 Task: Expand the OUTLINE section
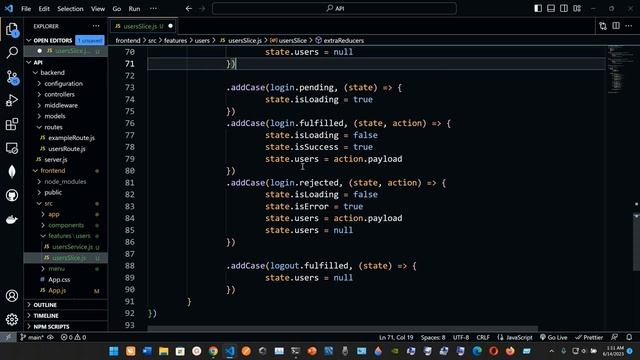pos(66,305)
